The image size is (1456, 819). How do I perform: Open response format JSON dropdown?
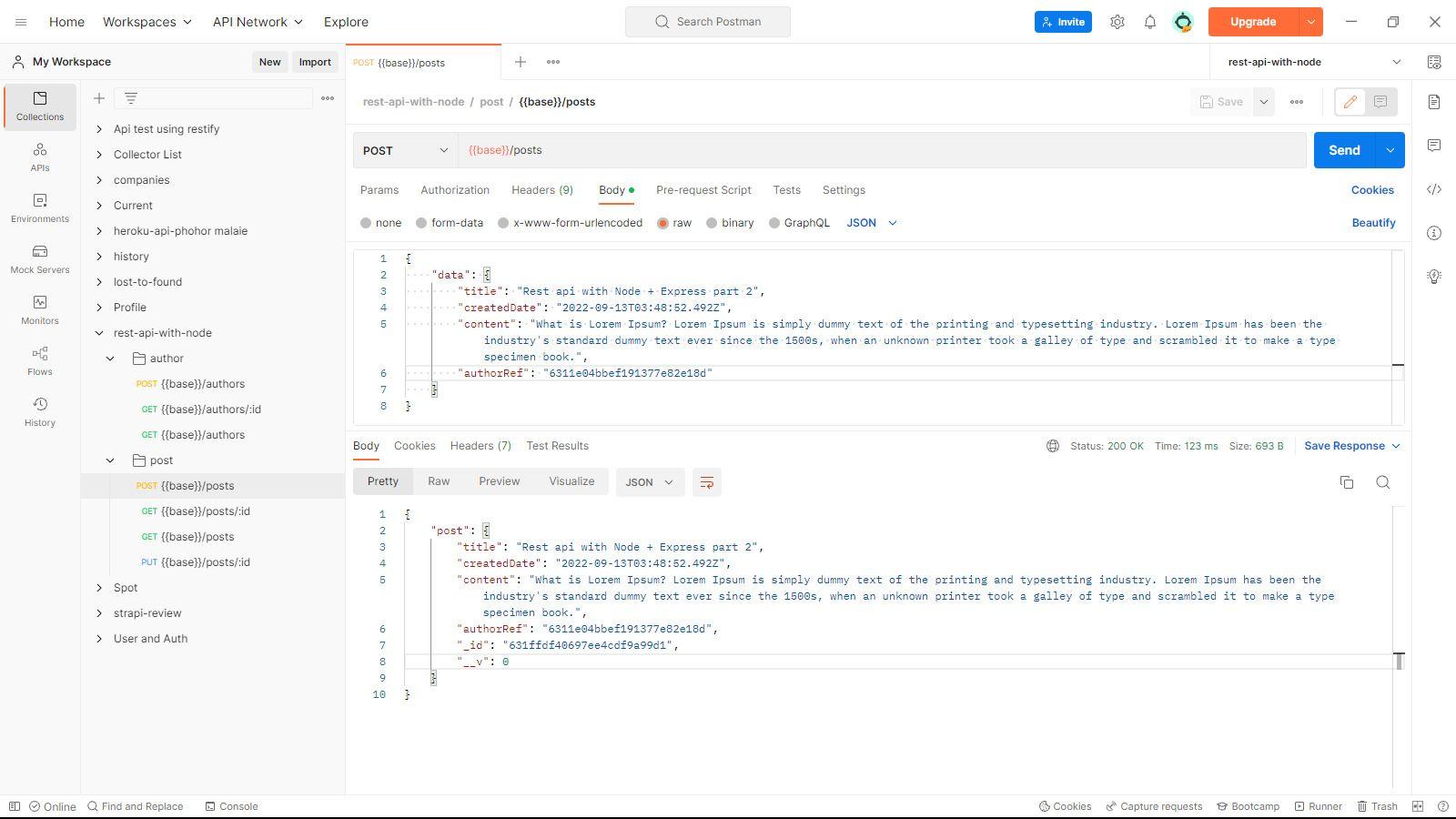click(x=650, y=482)
